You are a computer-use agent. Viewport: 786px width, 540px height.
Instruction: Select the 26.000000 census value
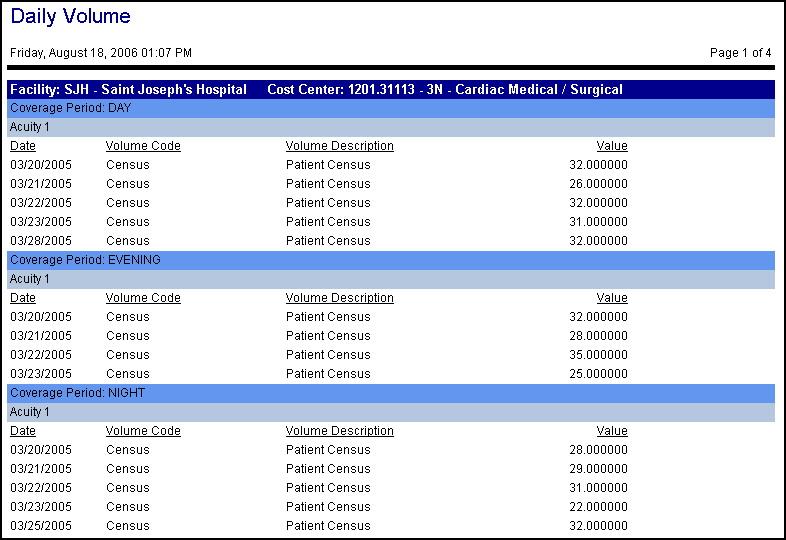[598, 184]
